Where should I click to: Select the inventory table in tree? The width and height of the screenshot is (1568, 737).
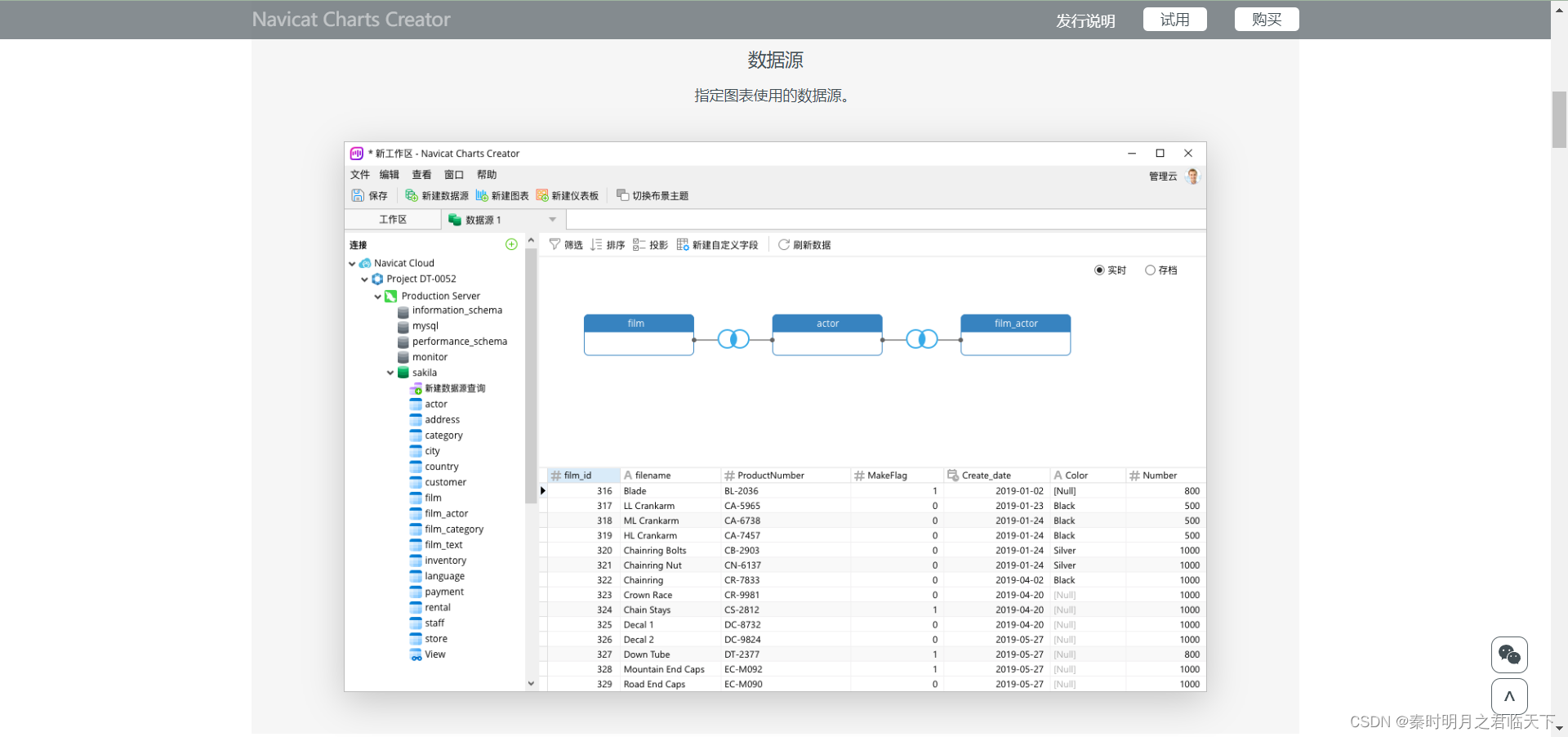pyautogui.click(x=445, y=561)
